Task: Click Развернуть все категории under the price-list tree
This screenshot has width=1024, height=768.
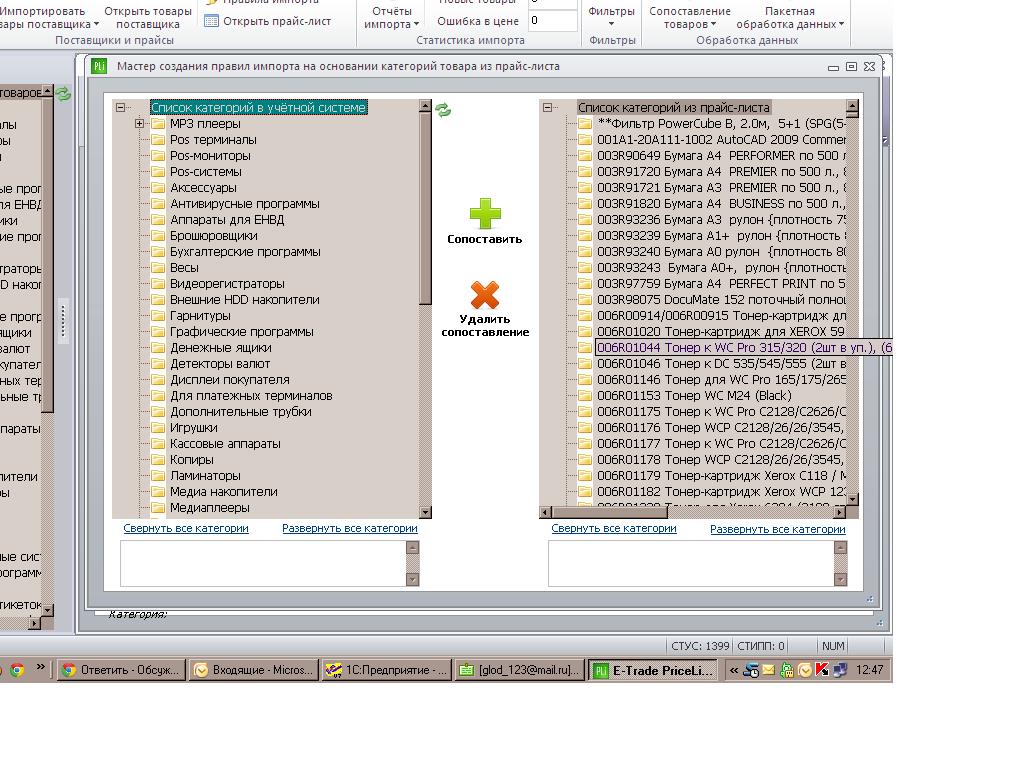Action: click(778, 529)
